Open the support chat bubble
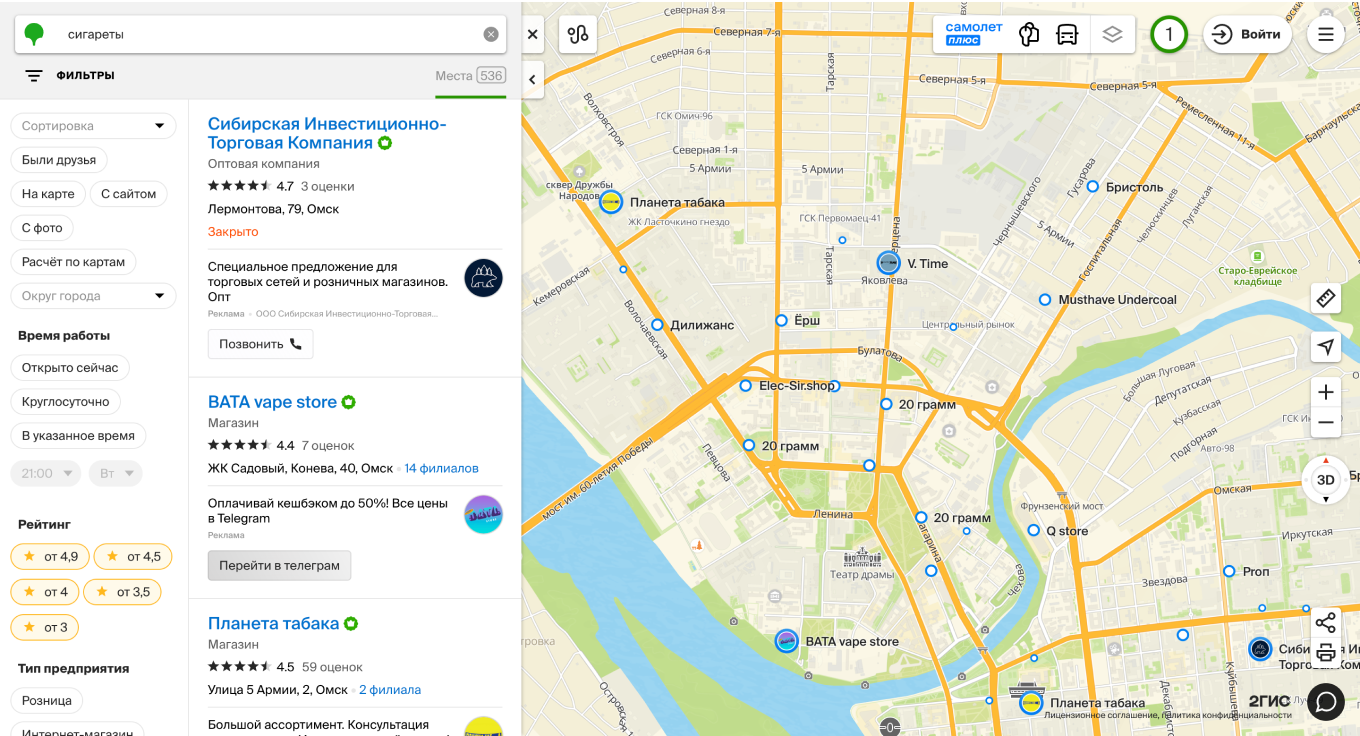 (x=1326, y=701)
